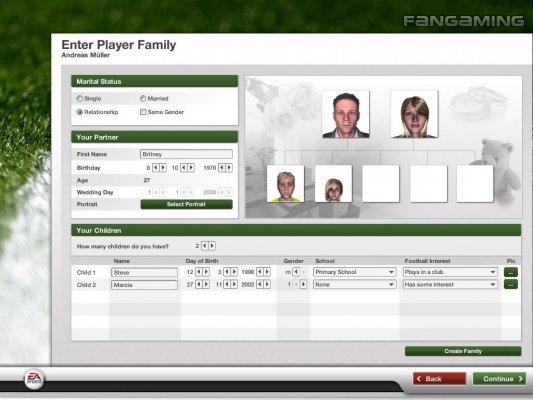Open Child 2 Football Interest dropdown

450,284
